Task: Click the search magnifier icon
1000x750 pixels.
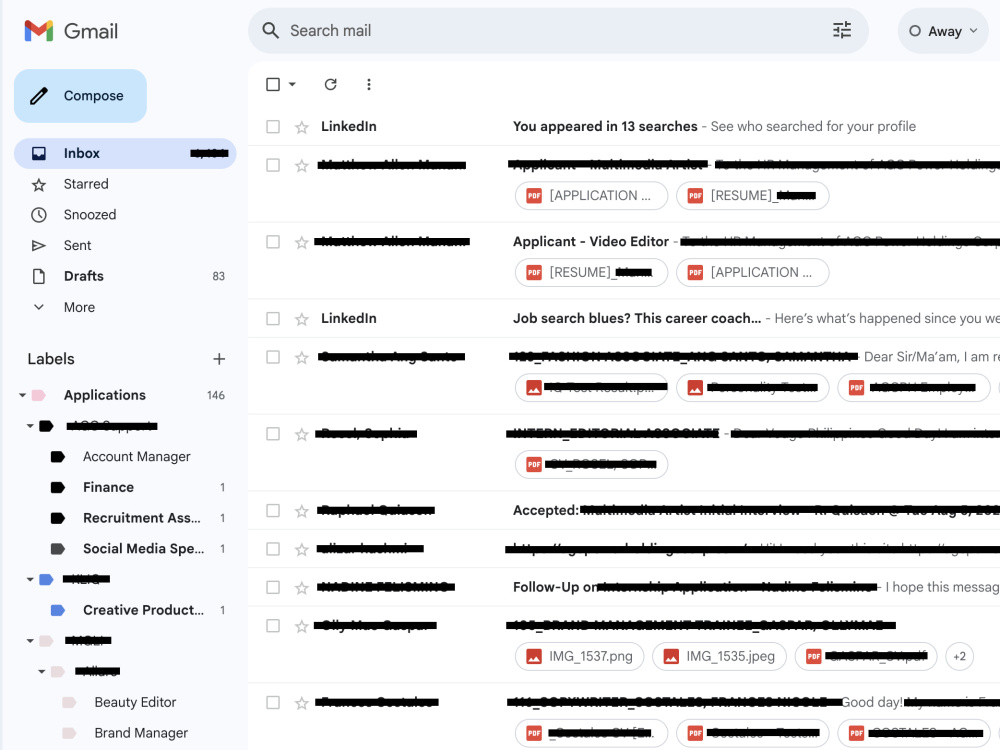Action: pyautogui.click(x=270, y=31)
